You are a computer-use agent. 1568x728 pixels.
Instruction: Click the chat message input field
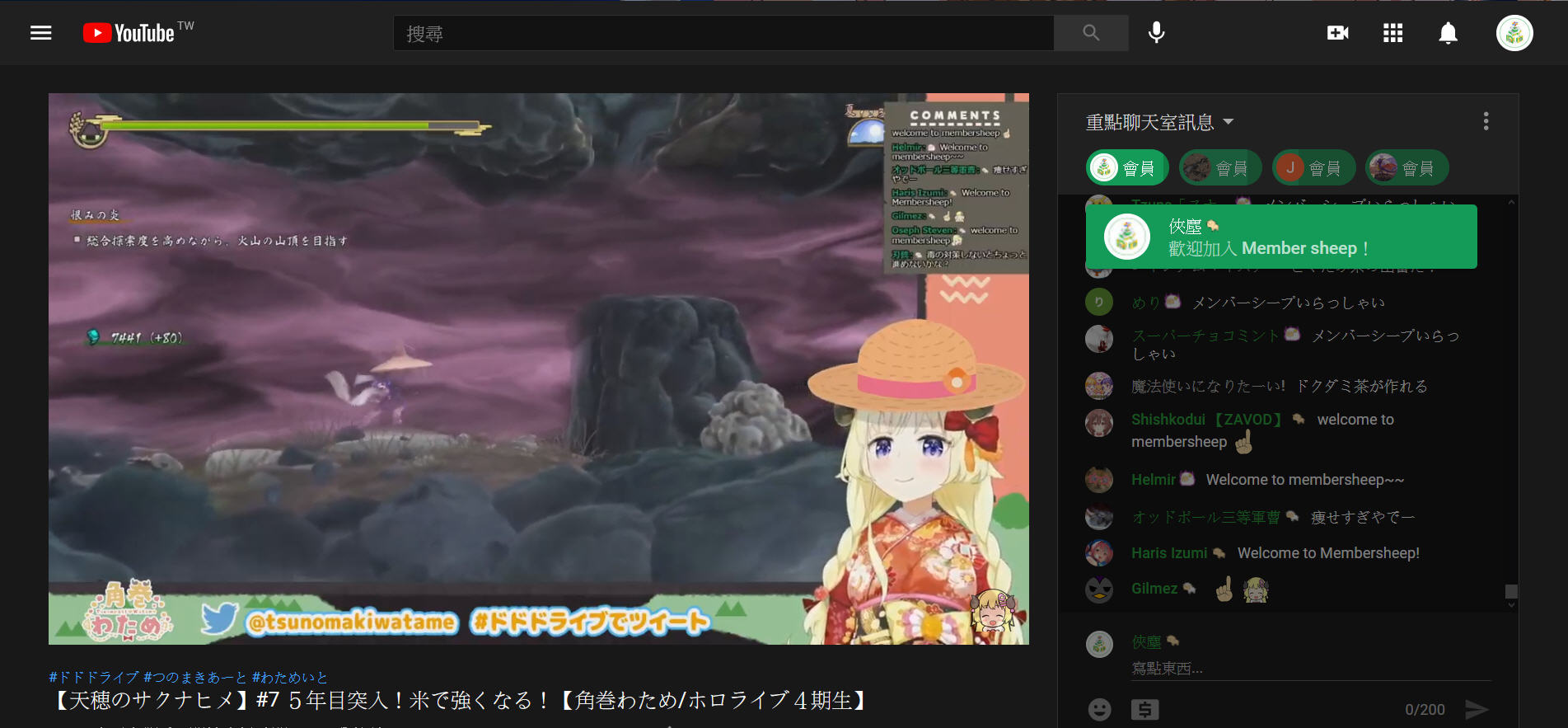point(1311,669)
